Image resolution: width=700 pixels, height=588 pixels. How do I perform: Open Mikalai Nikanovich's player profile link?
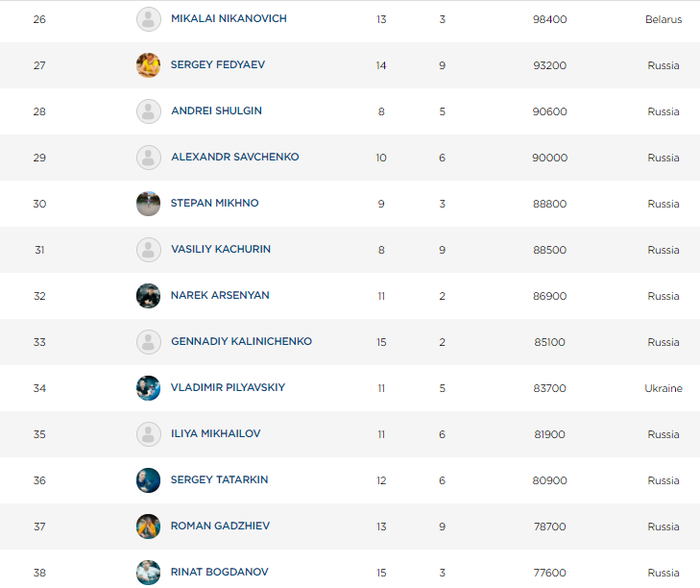229,19
